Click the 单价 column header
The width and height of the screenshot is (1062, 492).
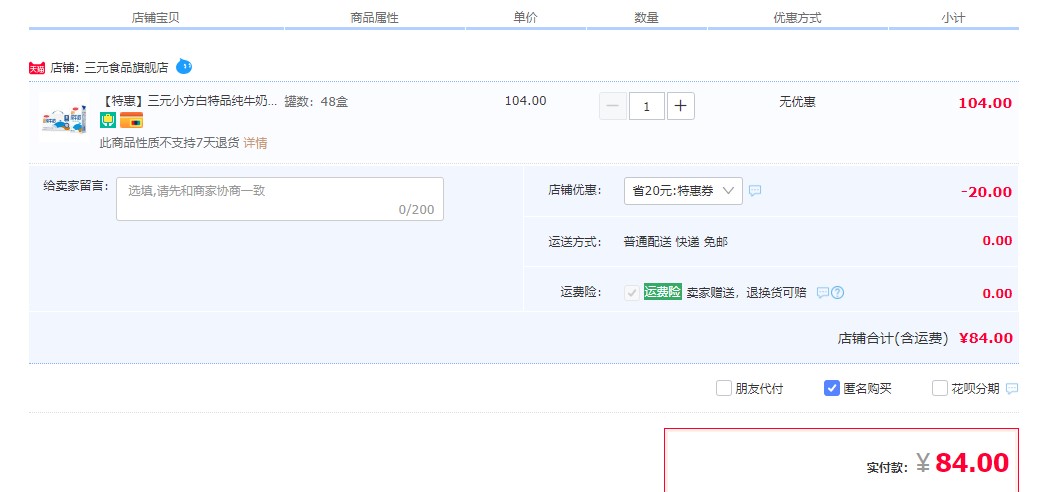point(526,18)
